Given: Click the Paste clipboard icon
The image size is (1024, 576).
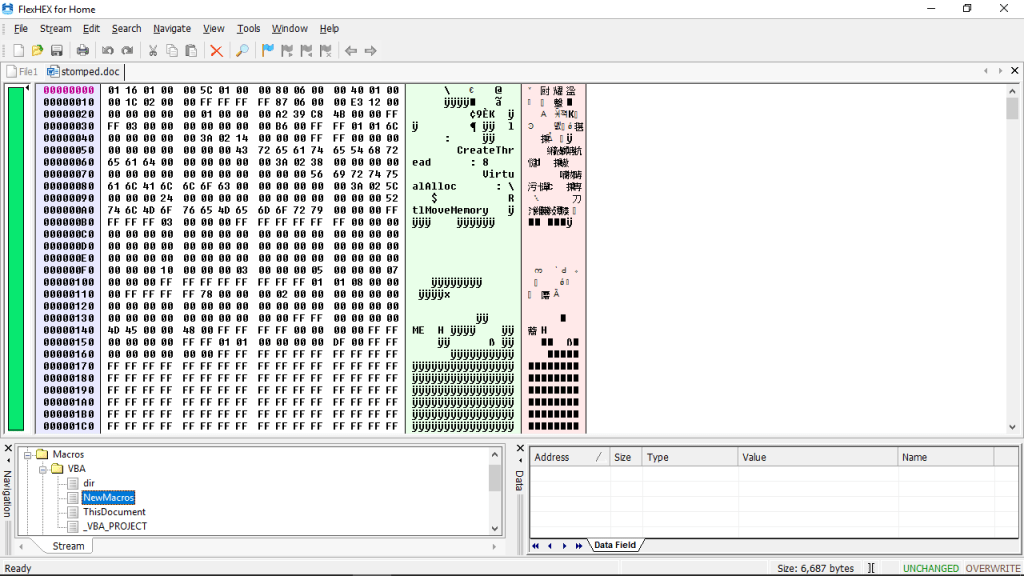Looking at the screenshot, I should pyautogui.click(x=191, y=51).
